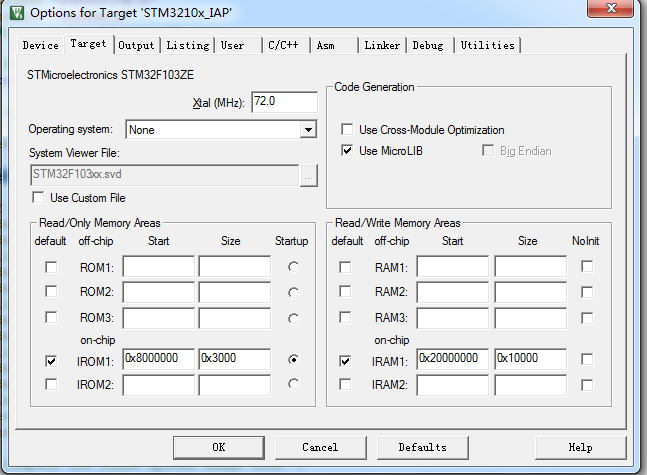647x475 pixels.
Task: Enable NoInit for IRAM2
Action: [x=587, y=385]
